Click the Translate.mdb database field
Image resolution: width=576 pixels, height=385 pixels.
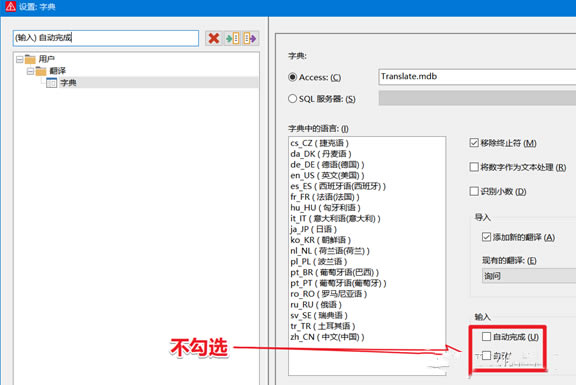[477, 77]
